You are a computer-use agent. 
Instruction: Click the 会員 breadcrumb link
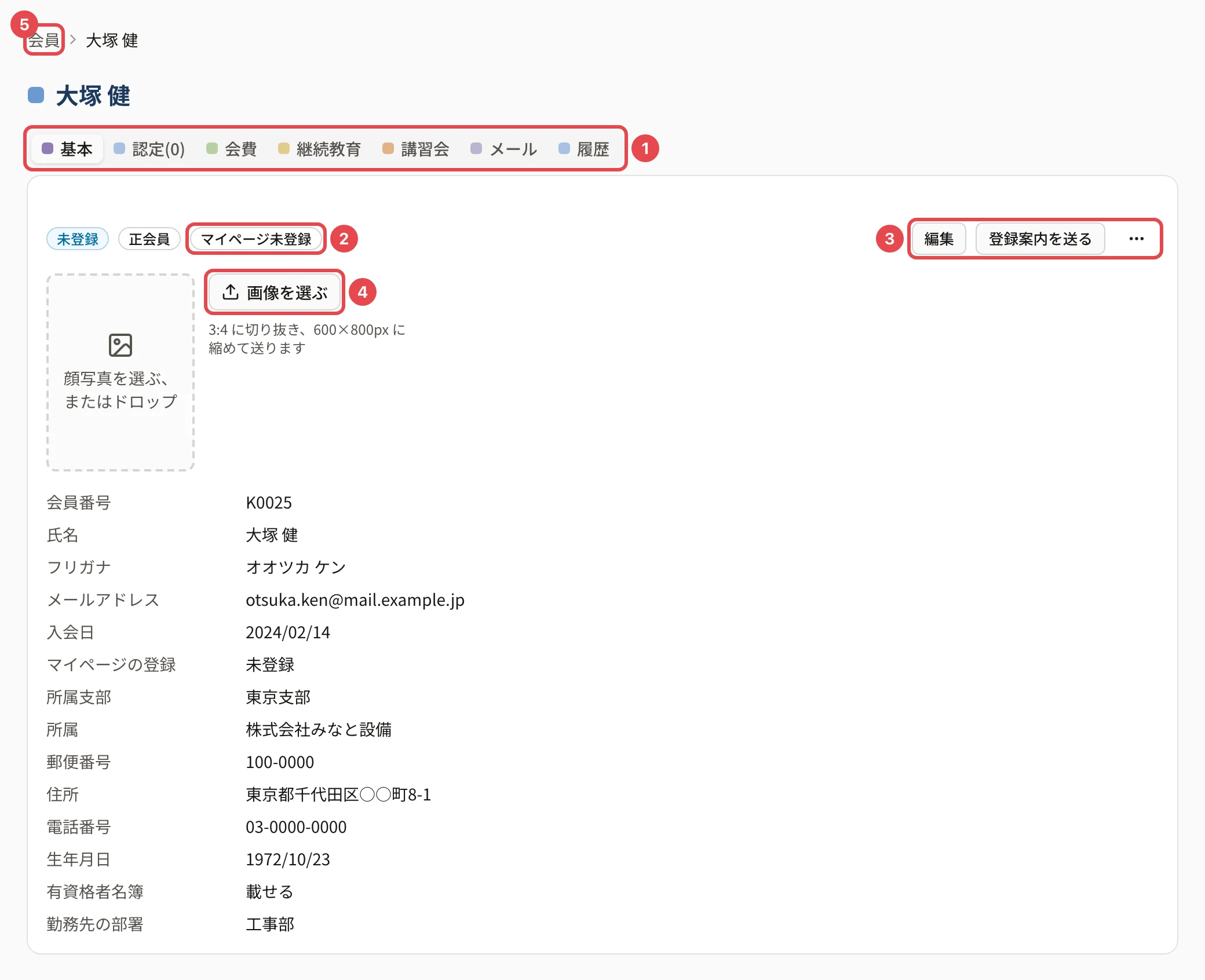[44, 40]
